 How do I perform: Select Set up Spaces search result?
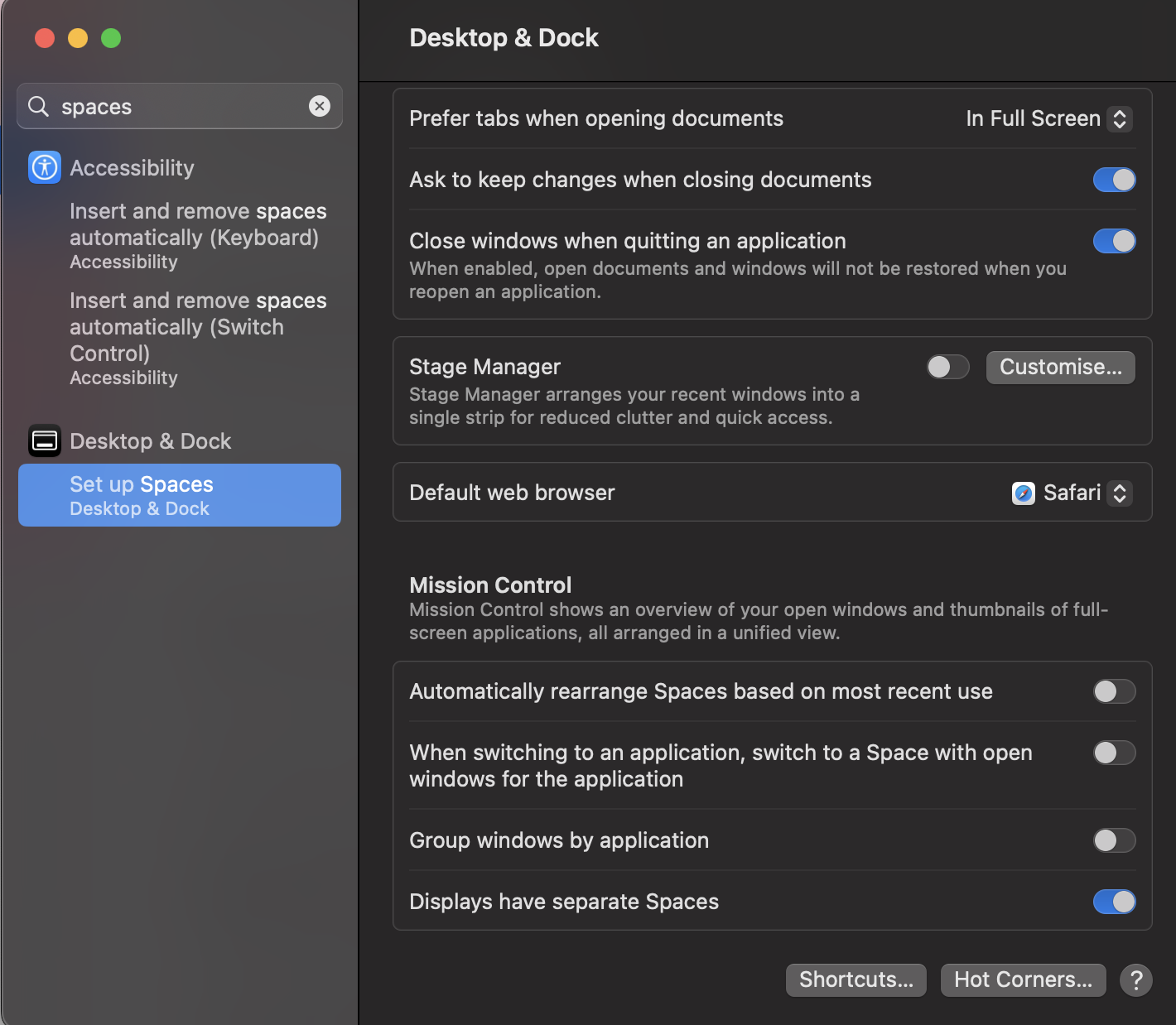tap(180, 495)
